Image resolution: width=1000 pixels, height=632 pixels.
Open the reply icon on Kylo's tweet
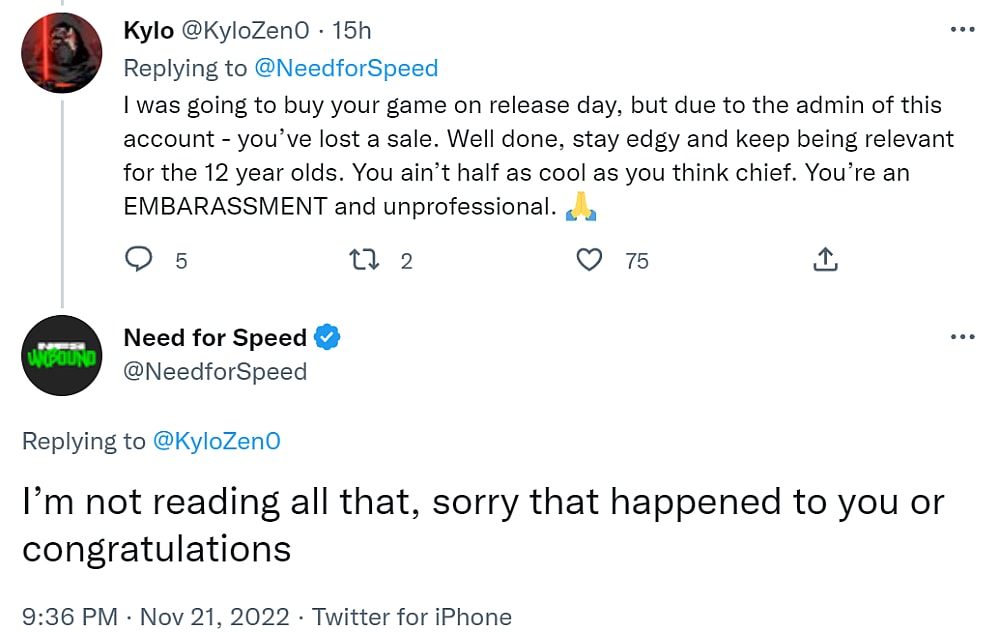[x=138, y=259]
